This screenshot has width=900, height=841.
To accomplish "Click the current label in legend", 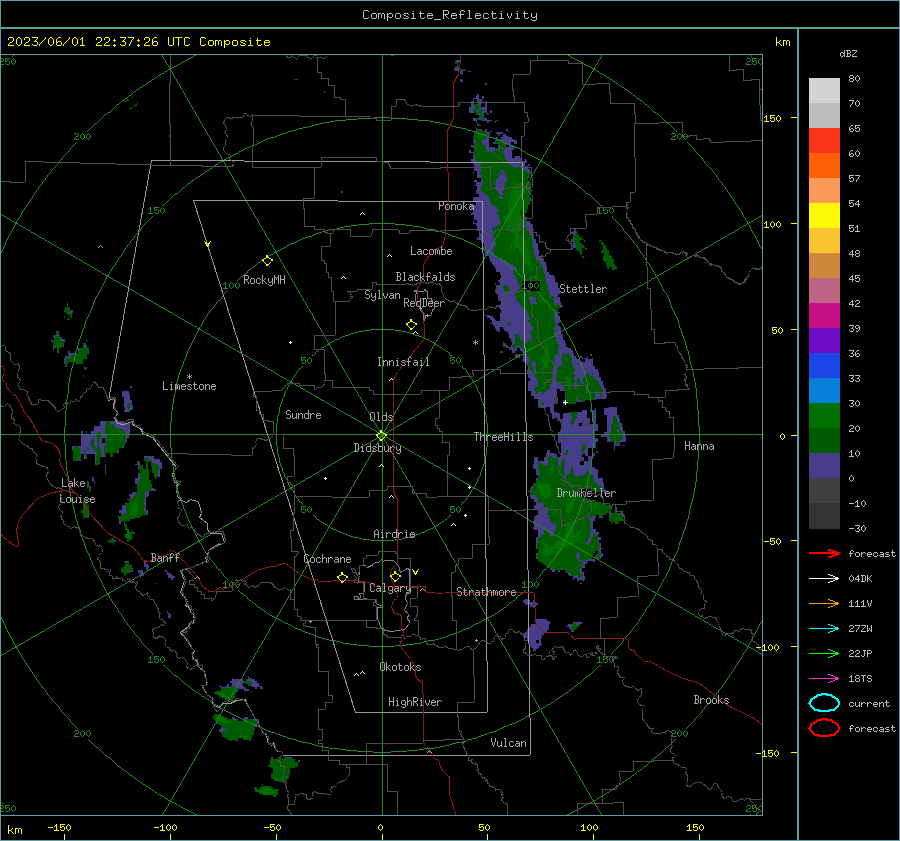I will 869,703.
